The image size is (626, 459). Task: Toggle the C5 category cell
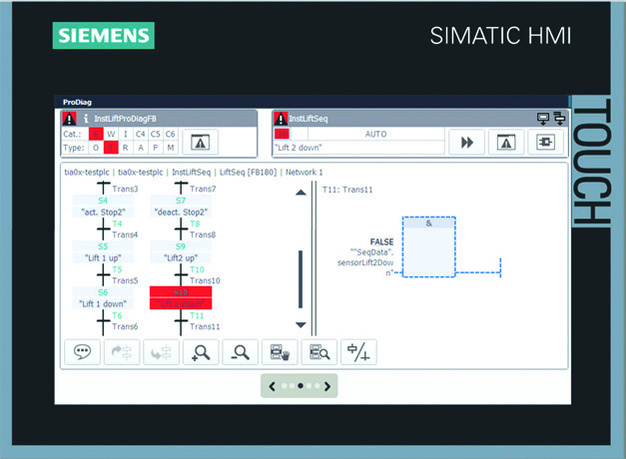click(155, 134)
